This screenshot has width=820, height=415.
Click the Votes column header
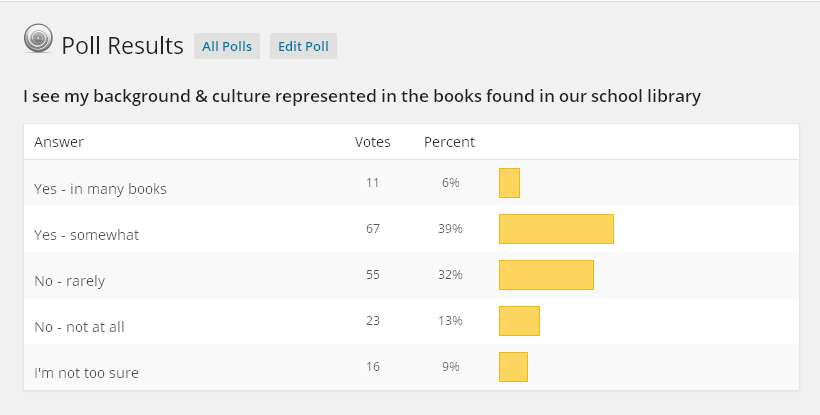[373, 142]
